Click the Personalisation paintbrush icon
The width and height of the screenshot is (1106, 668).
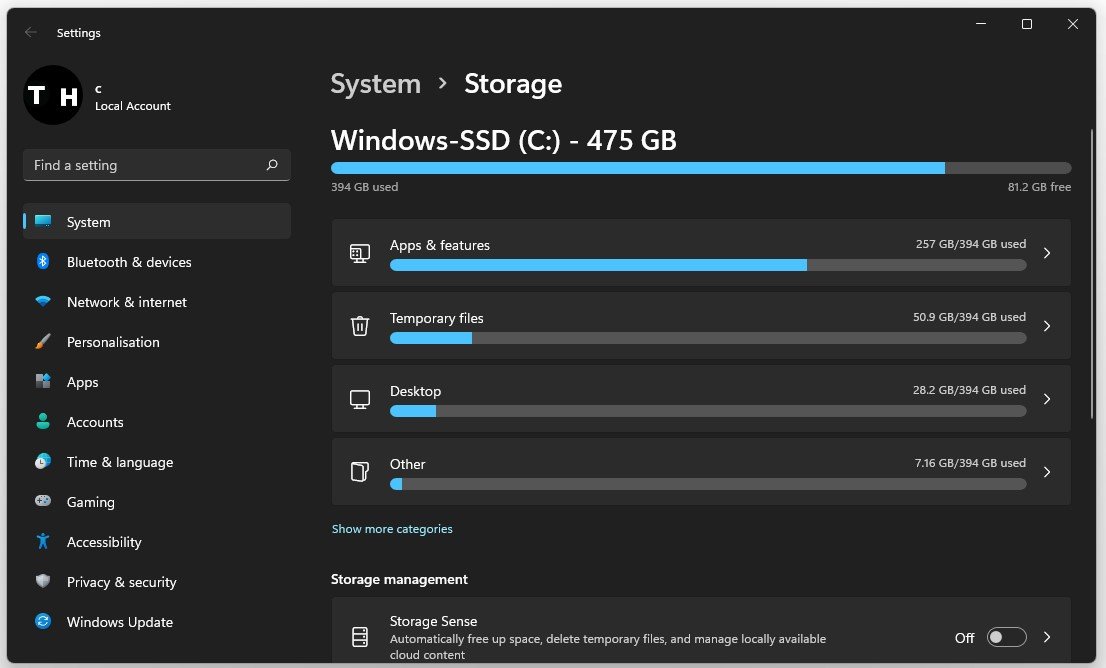coord(43,342)
